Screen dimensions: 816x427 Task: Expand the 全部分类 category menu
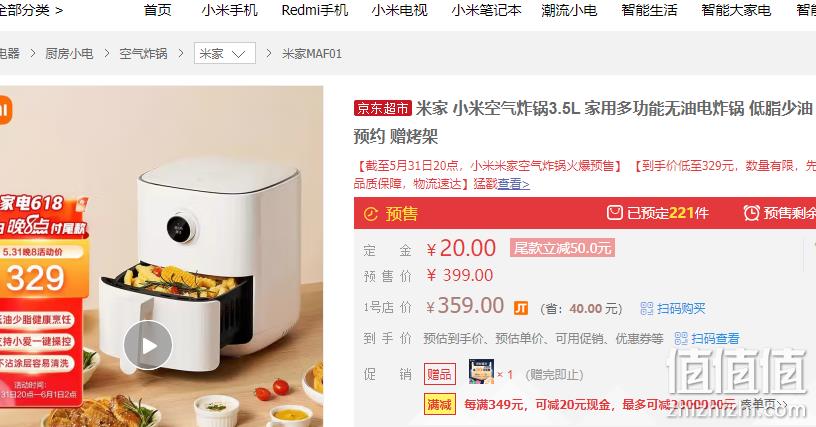(x=30, y=10)
